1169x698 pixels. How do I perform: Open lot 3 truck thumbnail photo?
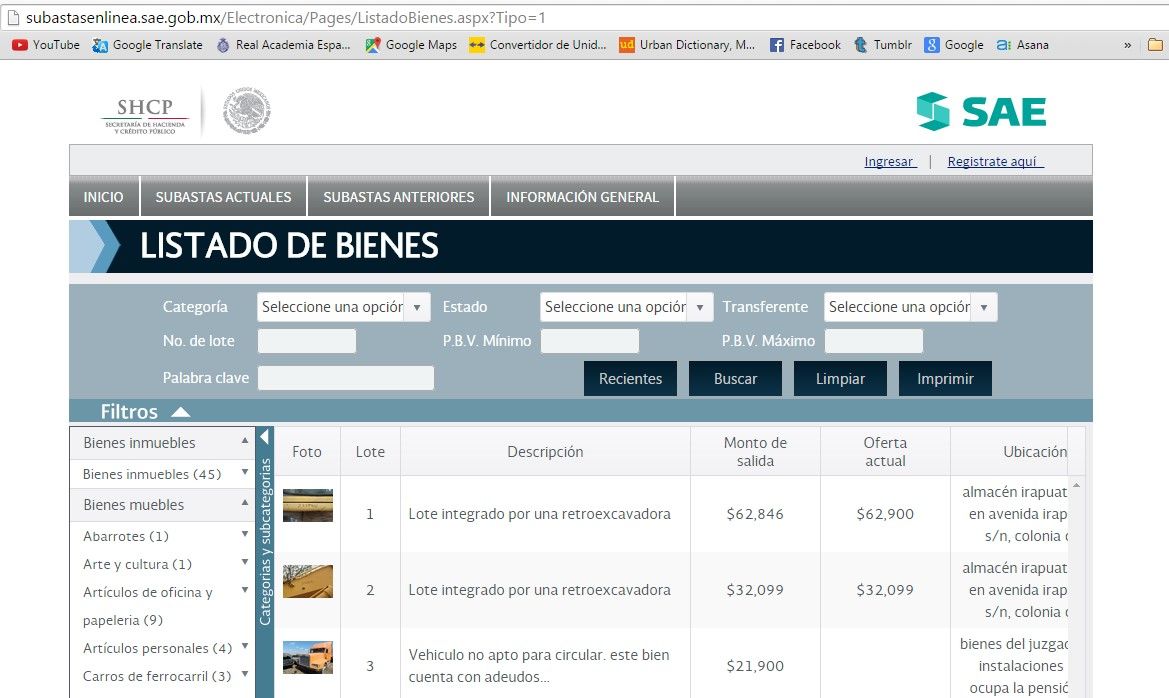click(308, 657)
